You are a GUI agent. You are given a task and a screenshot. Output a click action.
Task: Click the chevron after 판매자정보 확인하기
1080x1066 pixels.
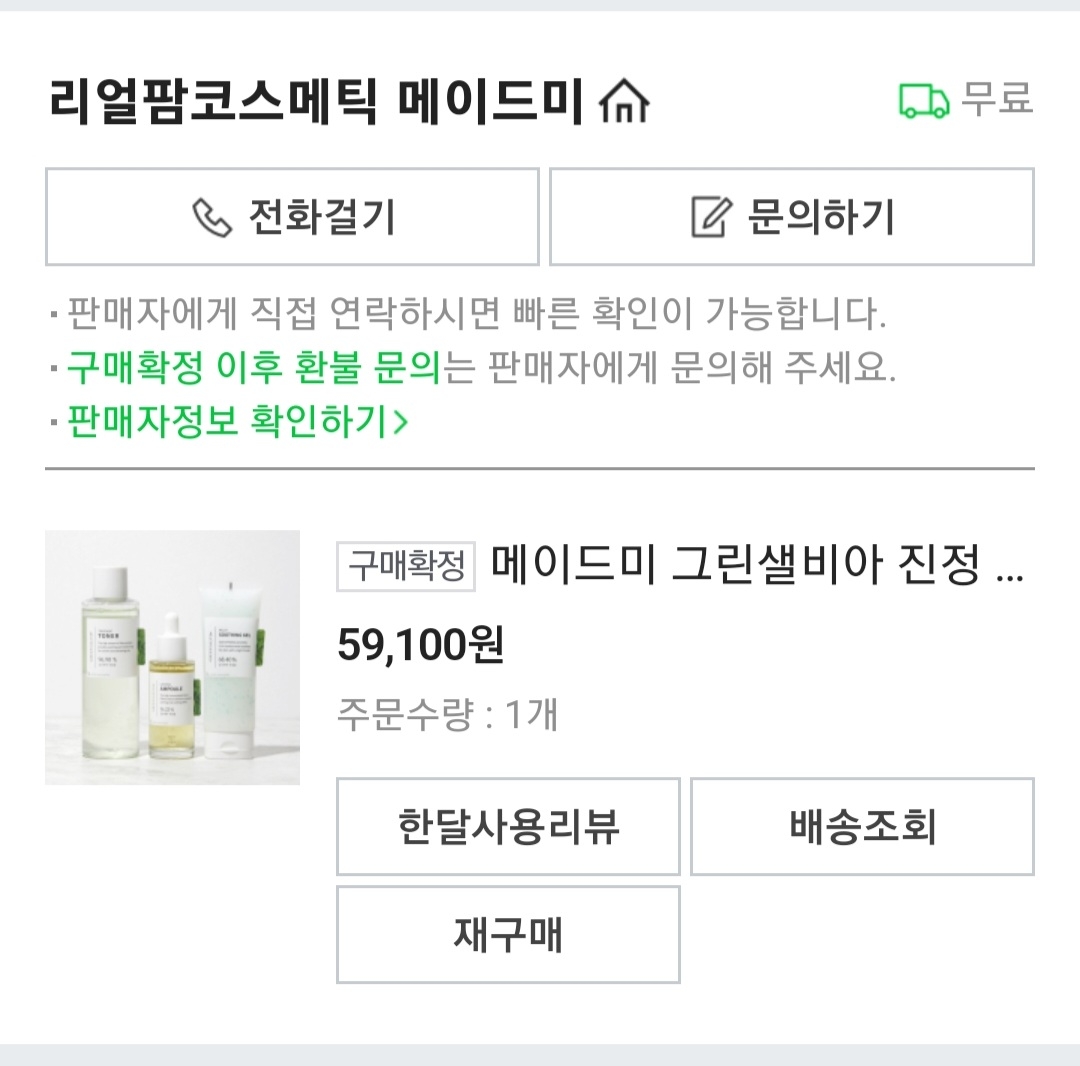(x=400, y=422)
